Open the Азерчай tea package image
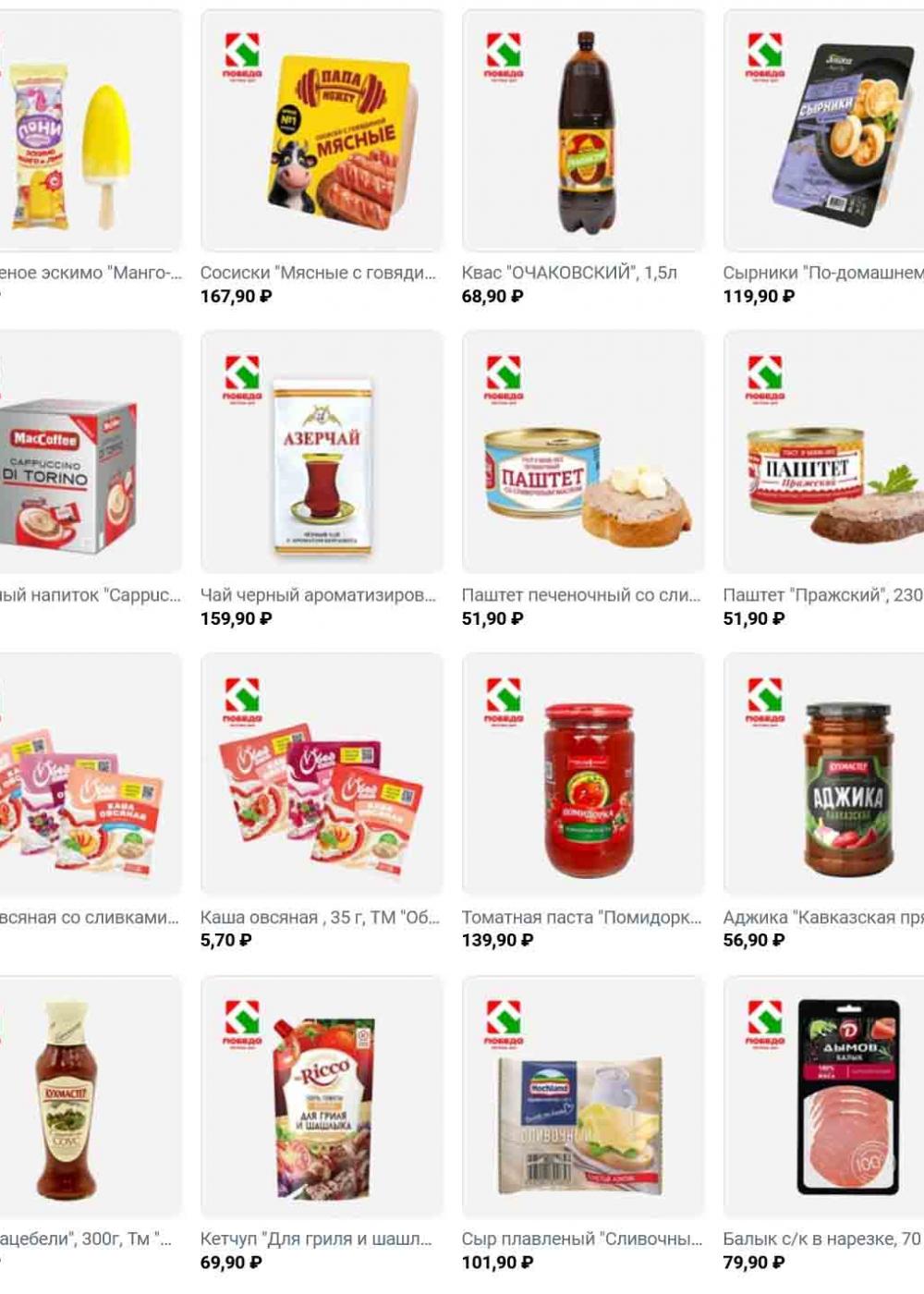 pyautogui.click(x=322, y=468)
